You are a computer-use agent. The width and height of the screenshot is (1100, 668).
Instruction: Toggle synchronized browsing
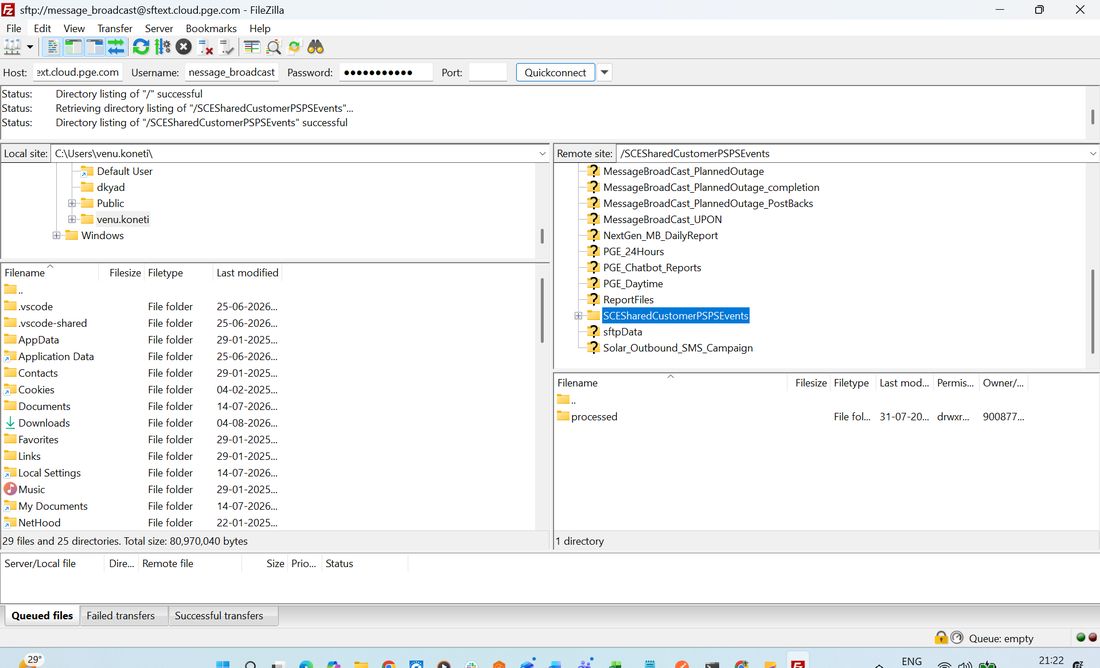[294, 47]
